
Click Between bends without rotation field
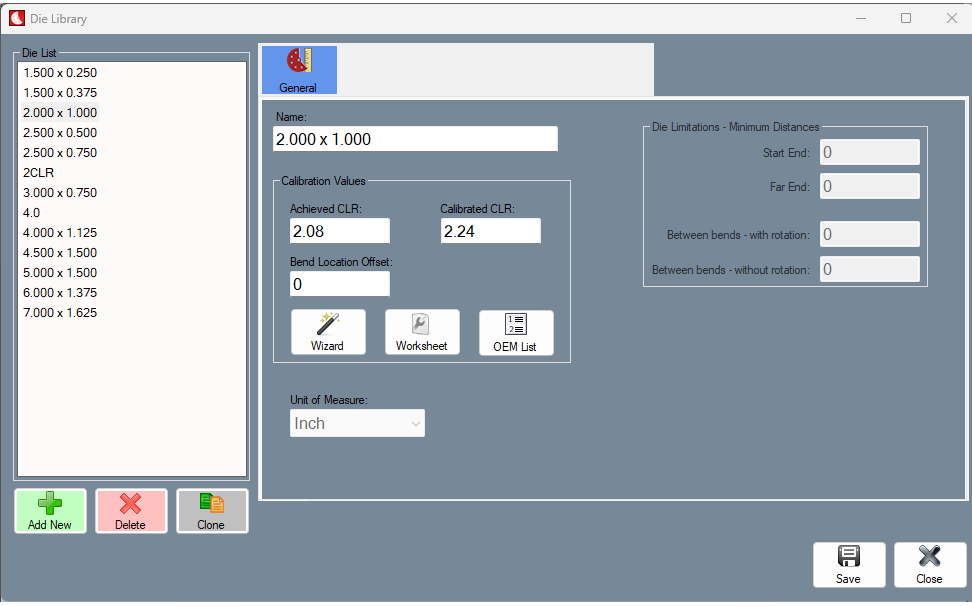click(x=870, y=270)
